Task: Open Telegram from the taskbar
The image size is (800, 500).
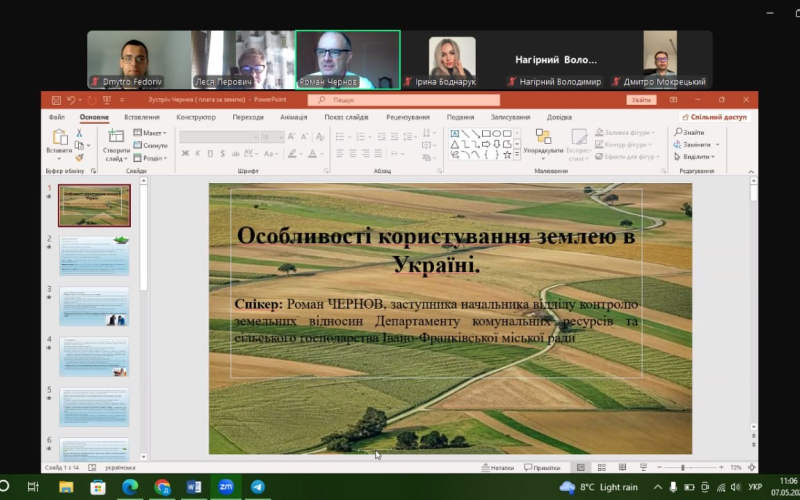Action: 257,487
